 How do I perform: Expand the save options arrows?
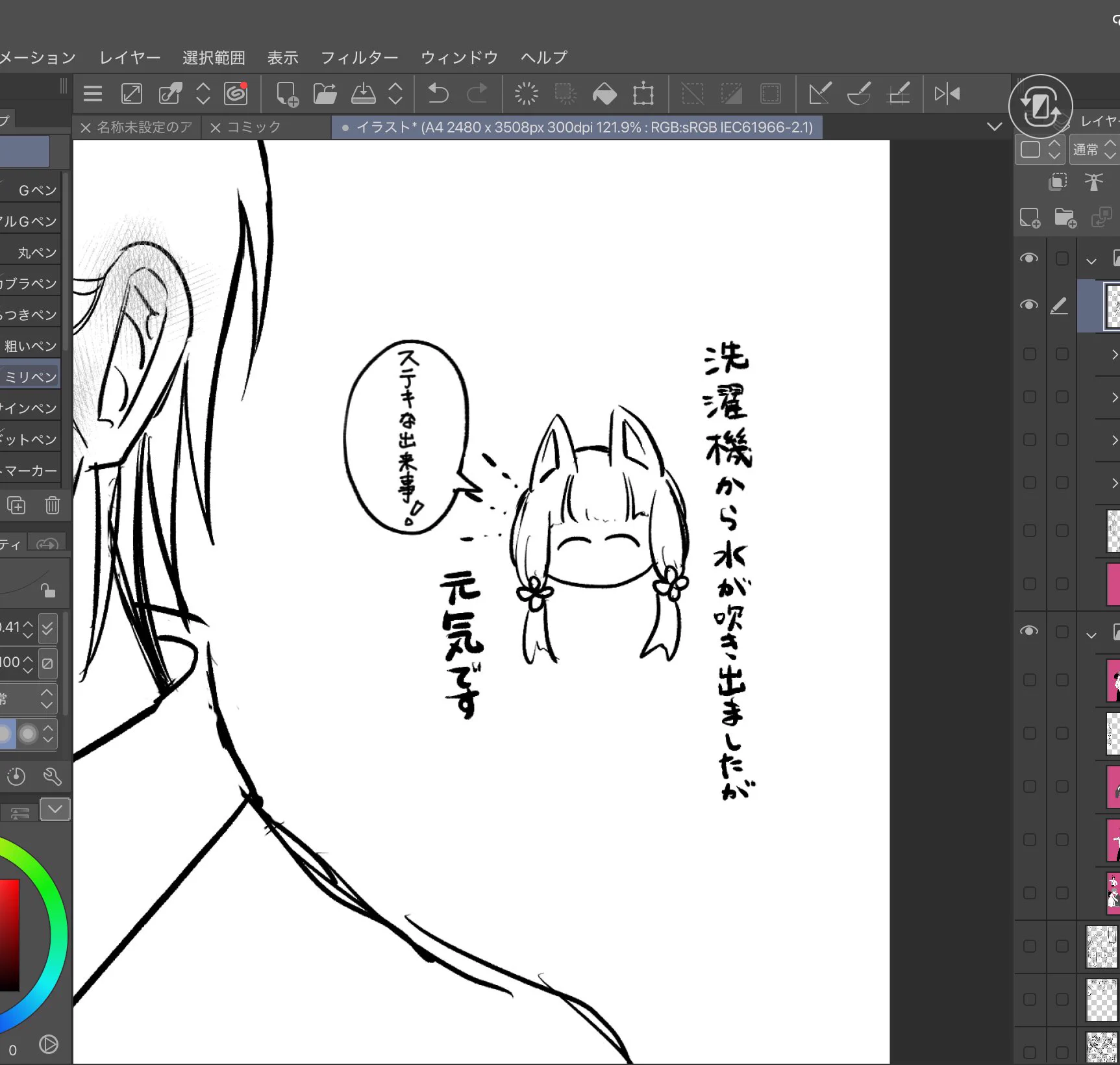coord(395,94)
